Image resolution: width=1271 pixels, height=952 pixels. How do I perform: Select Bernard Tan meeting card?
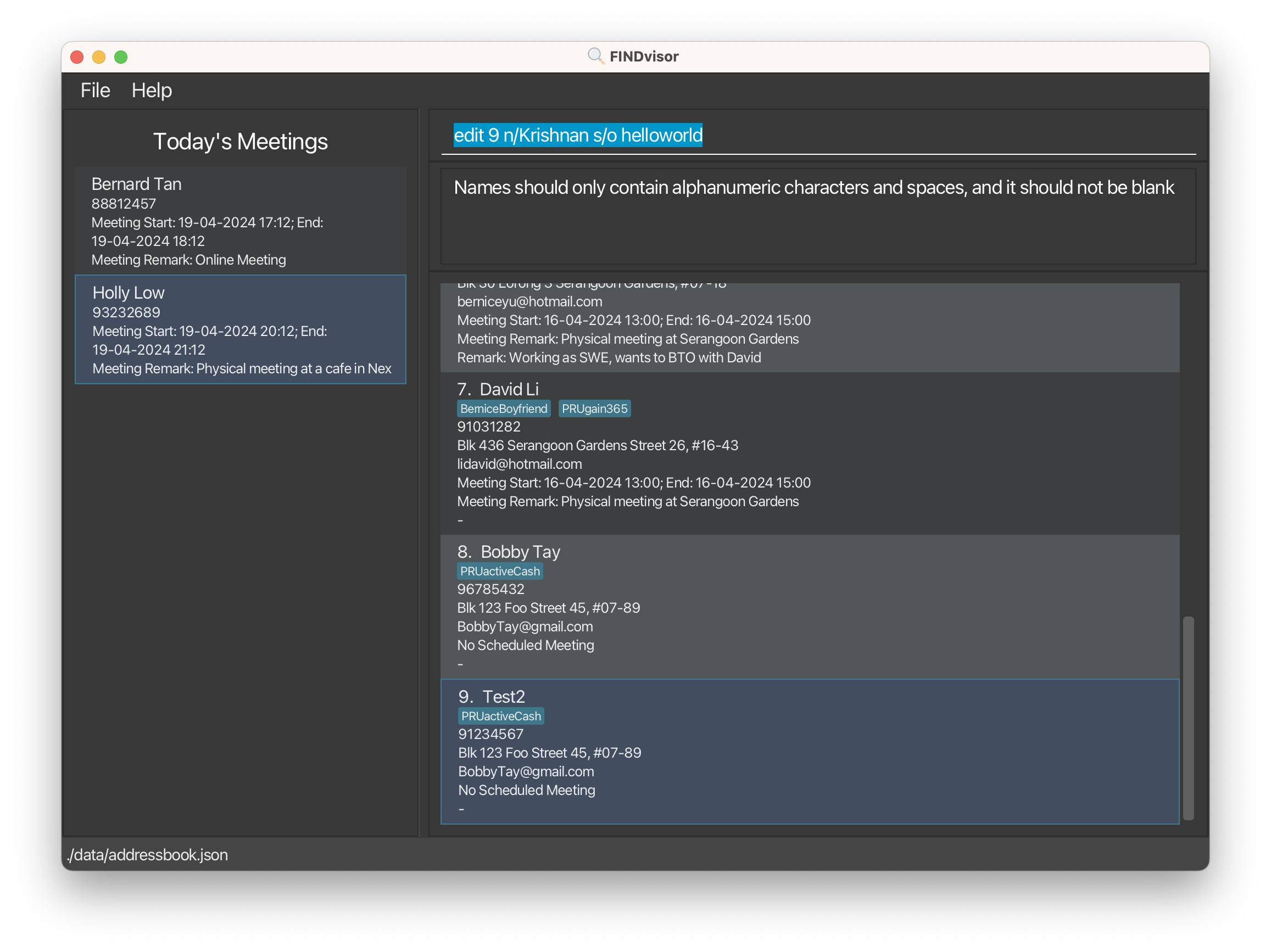click(x=240, y=221)
